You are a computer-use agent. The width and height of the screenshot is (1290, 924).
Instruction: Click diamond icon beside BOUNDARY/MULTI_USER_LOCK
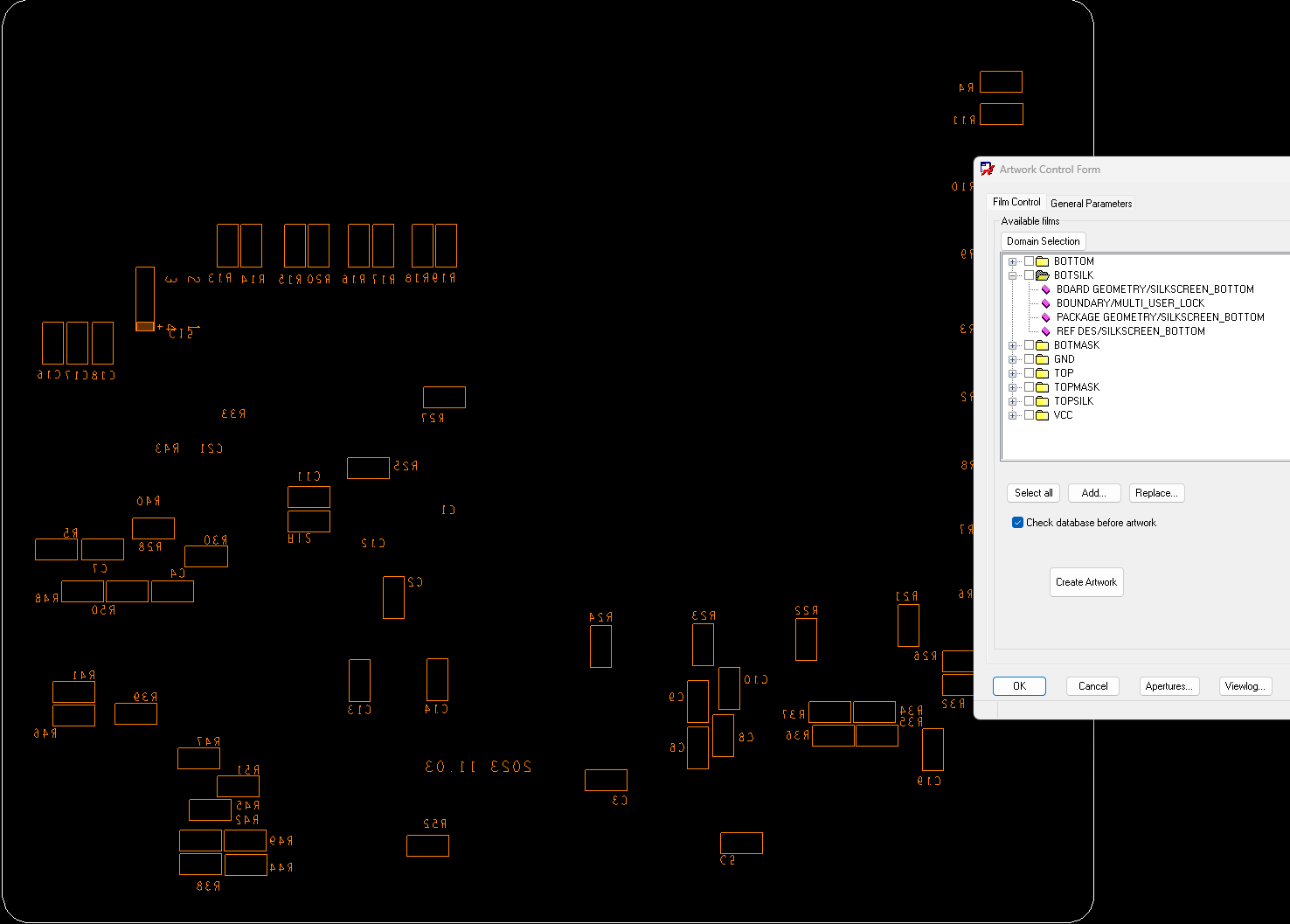coord(1046,303)
